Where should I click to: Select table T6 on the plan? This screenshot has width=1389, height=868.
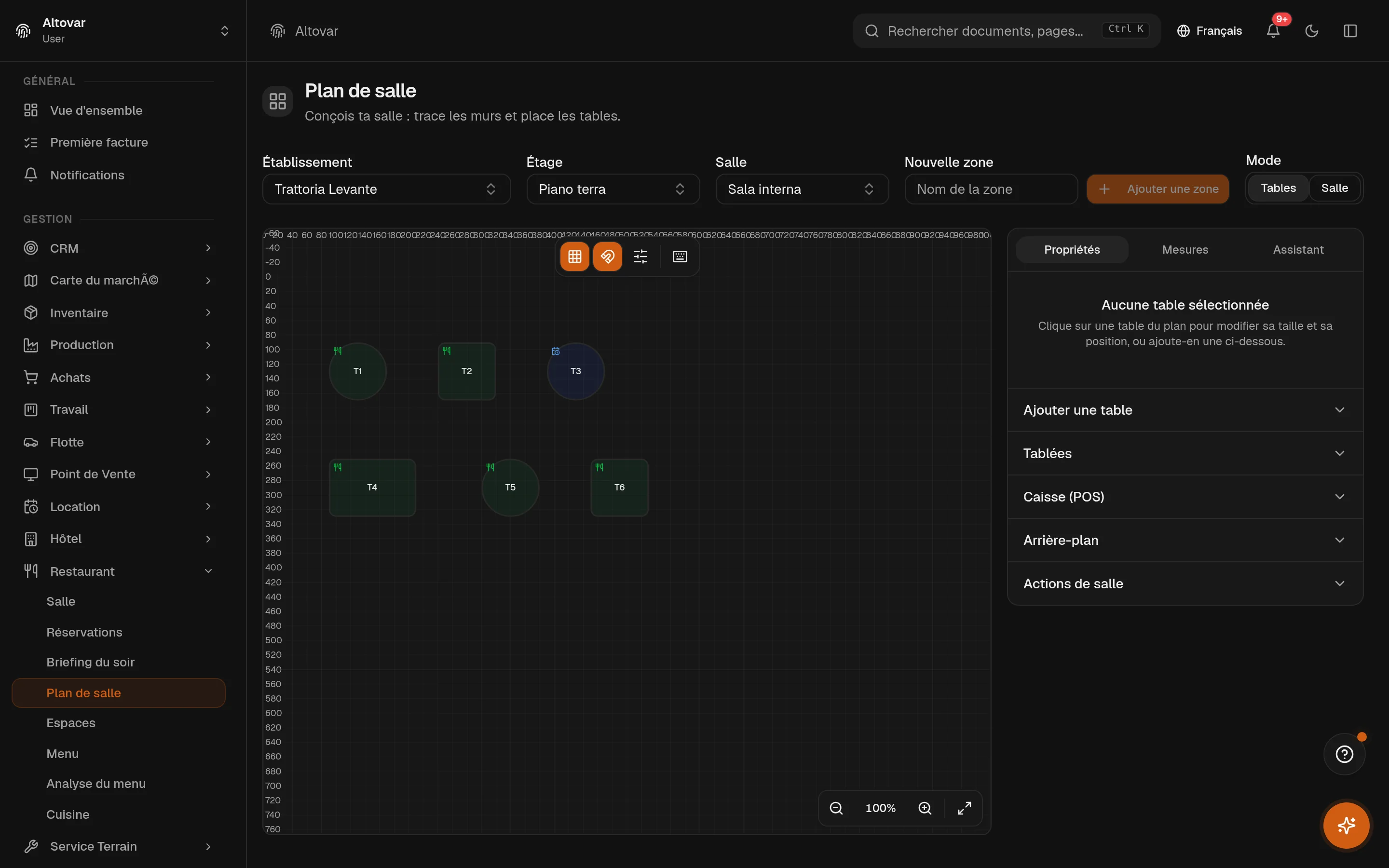click(x=619, y=488)
